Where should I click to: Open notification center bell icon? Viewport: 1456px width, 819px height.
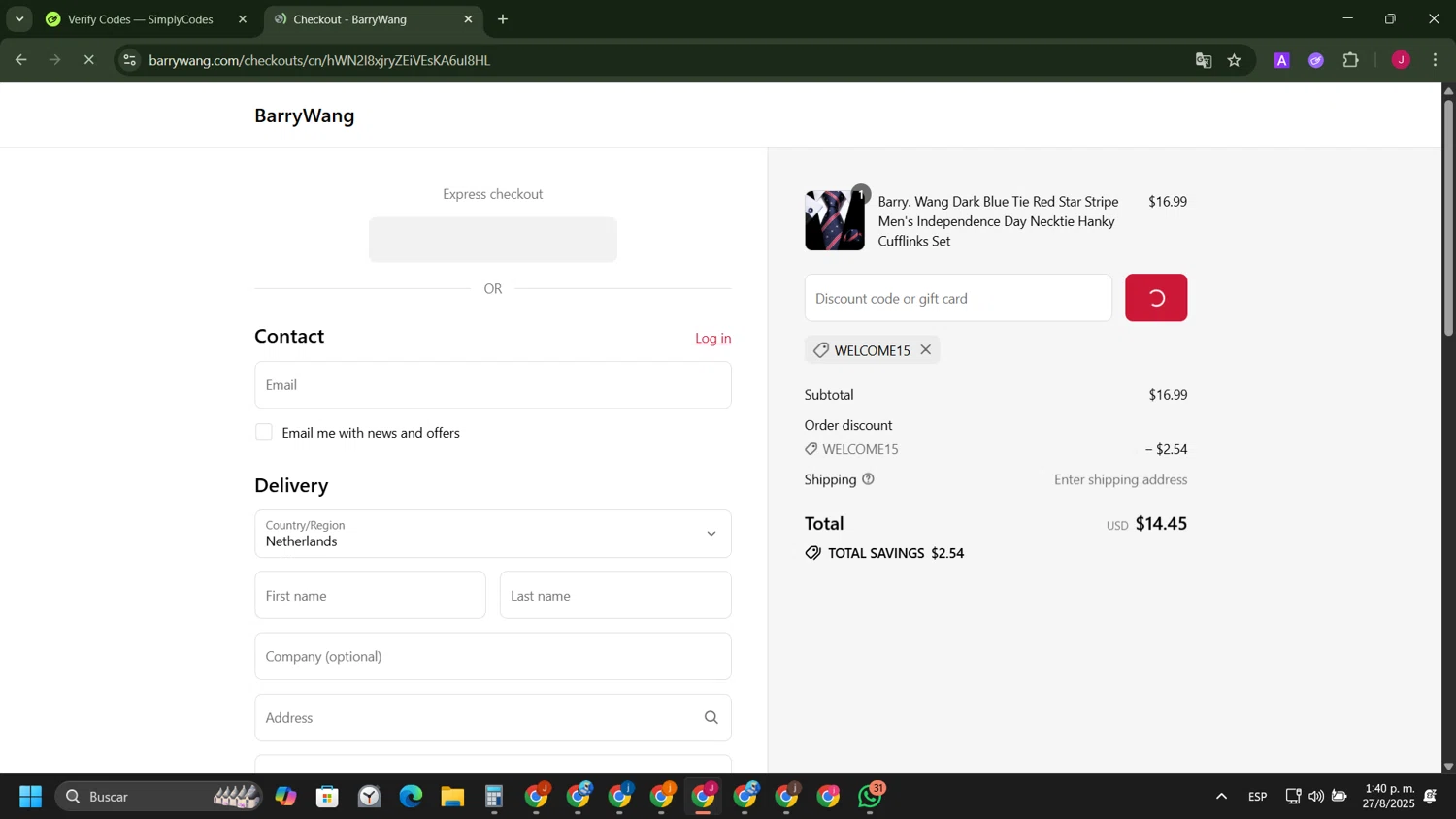[1431, 797]
